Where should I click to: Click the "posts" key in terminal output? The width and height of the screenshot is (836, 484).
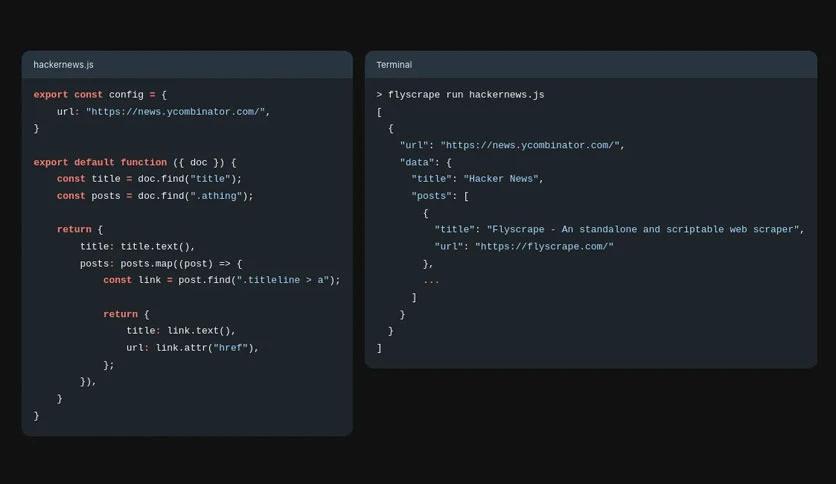[431, 196]
